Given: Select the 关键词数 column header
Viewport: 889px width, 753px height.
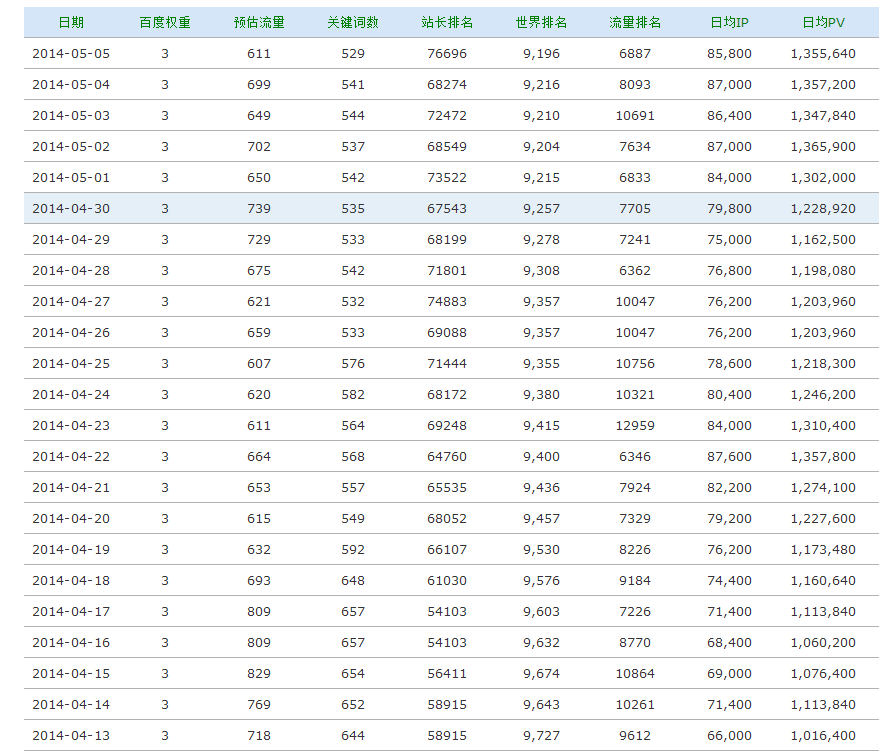Looking at the screenshot, I should [x=353, y=22].
